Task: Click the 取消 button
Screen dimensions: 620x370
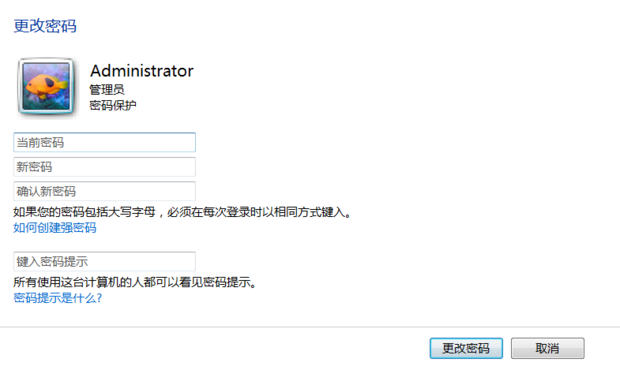Action: pos(548,348)
